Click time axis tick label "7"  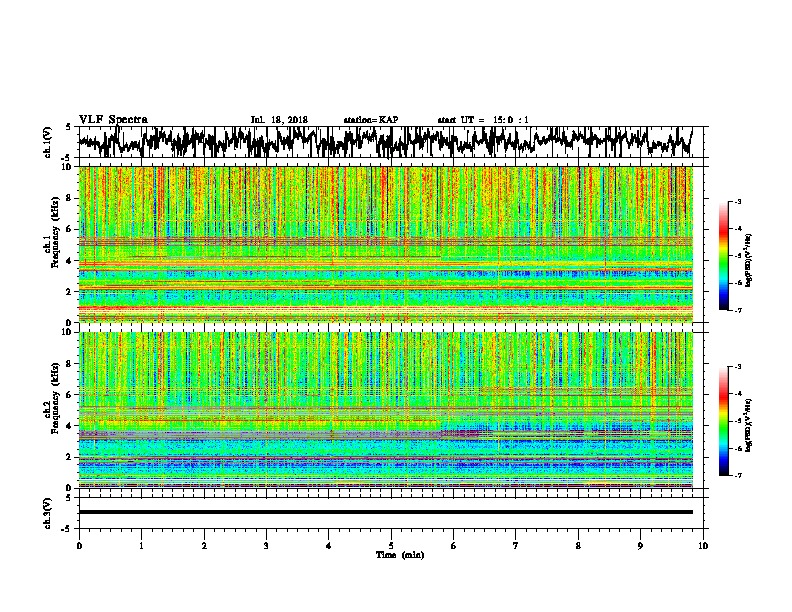[x=516, y=546]
